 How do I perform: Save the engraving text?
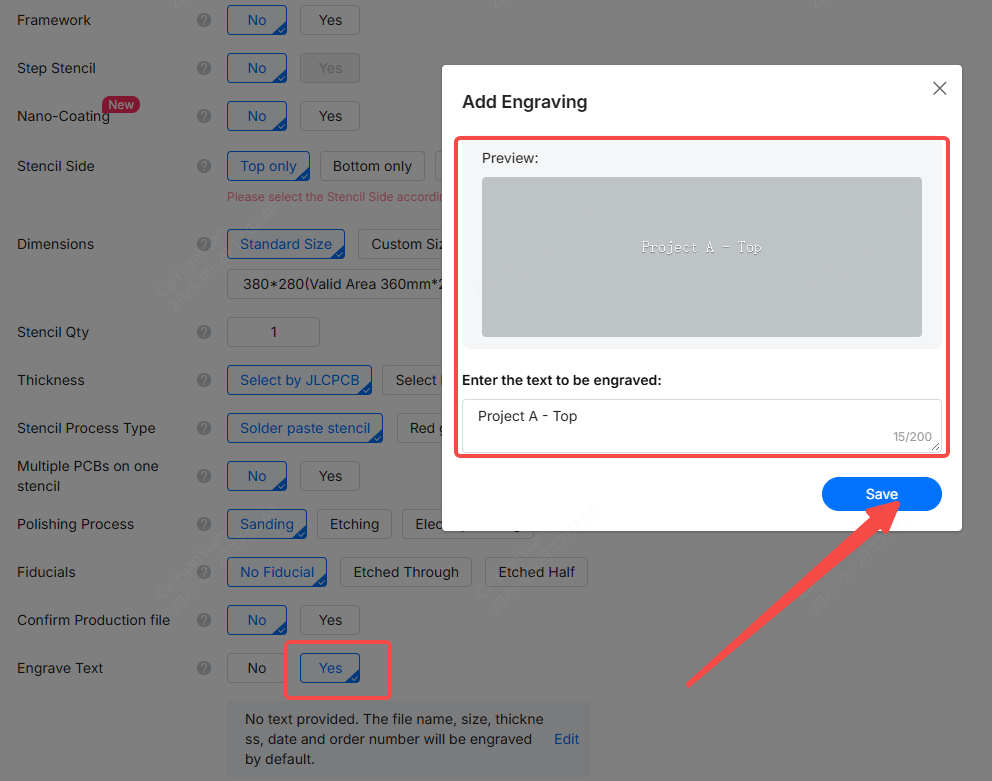tap(881, 494)
